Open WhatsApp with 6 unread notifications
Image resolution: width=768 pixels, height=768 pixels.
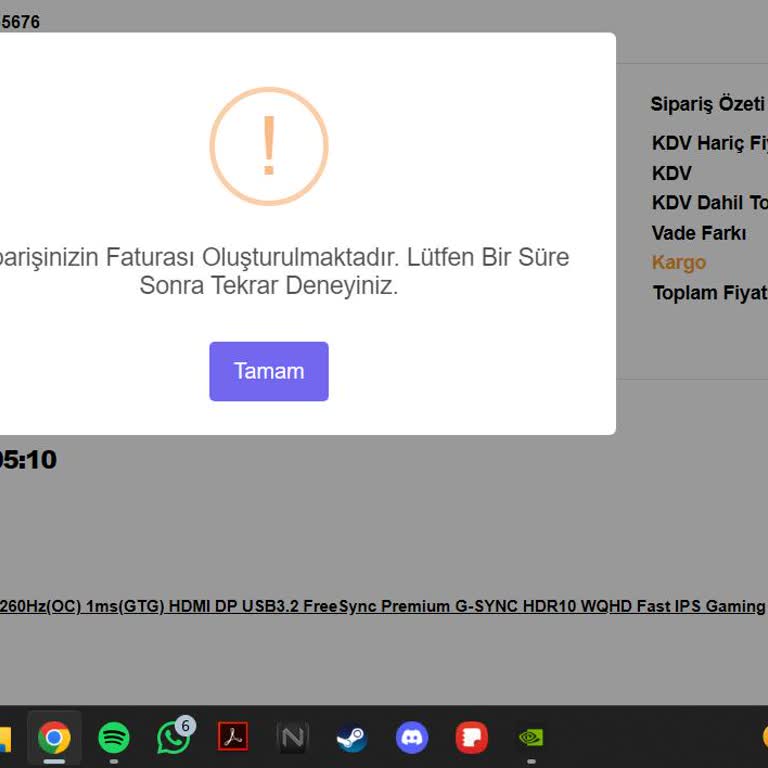click(175, 736)
